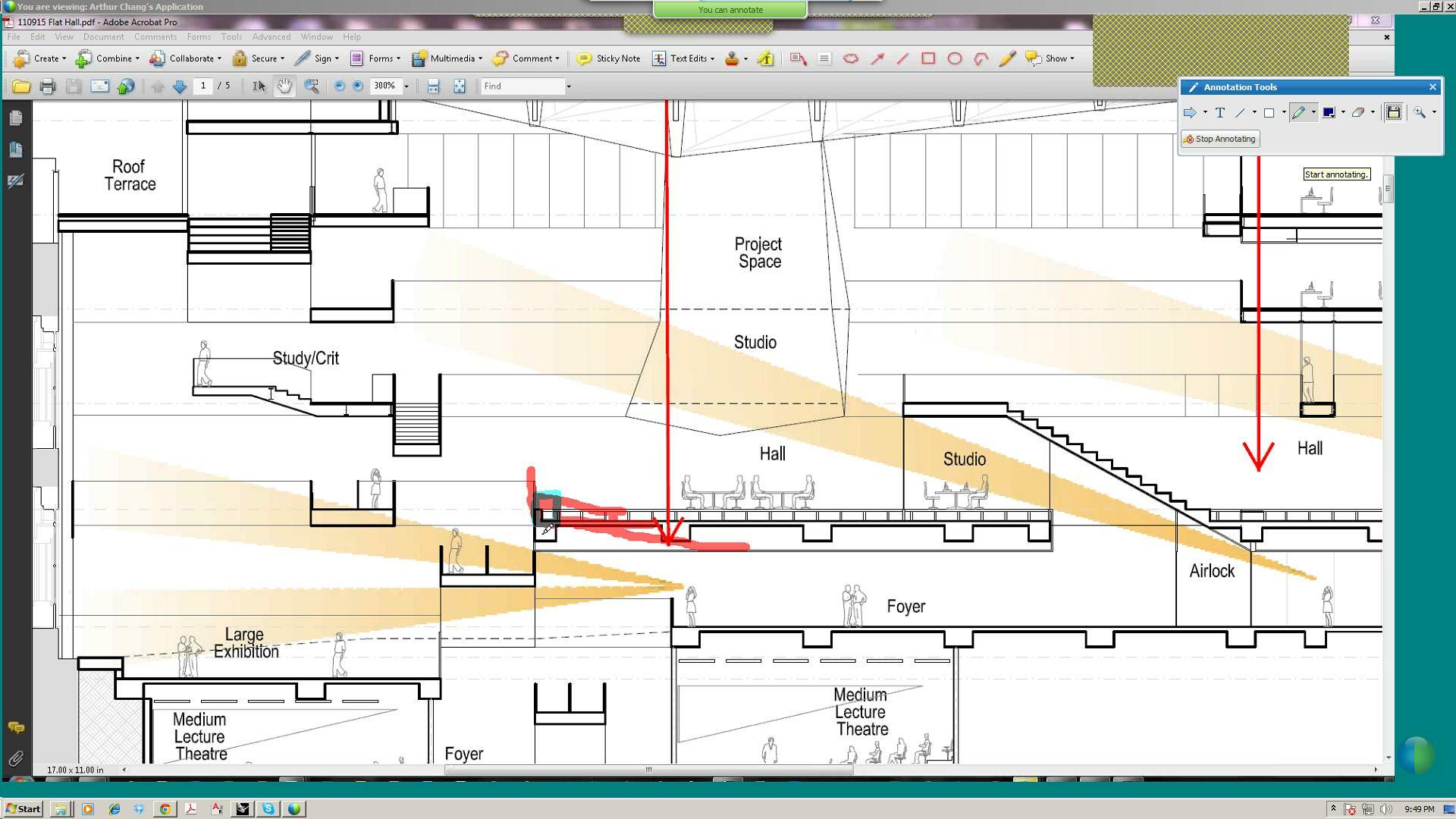Click the Annotation Tools save screenshot icon
The image size is (1456, 819).
pyautogui.click(x=1394, y=113)
